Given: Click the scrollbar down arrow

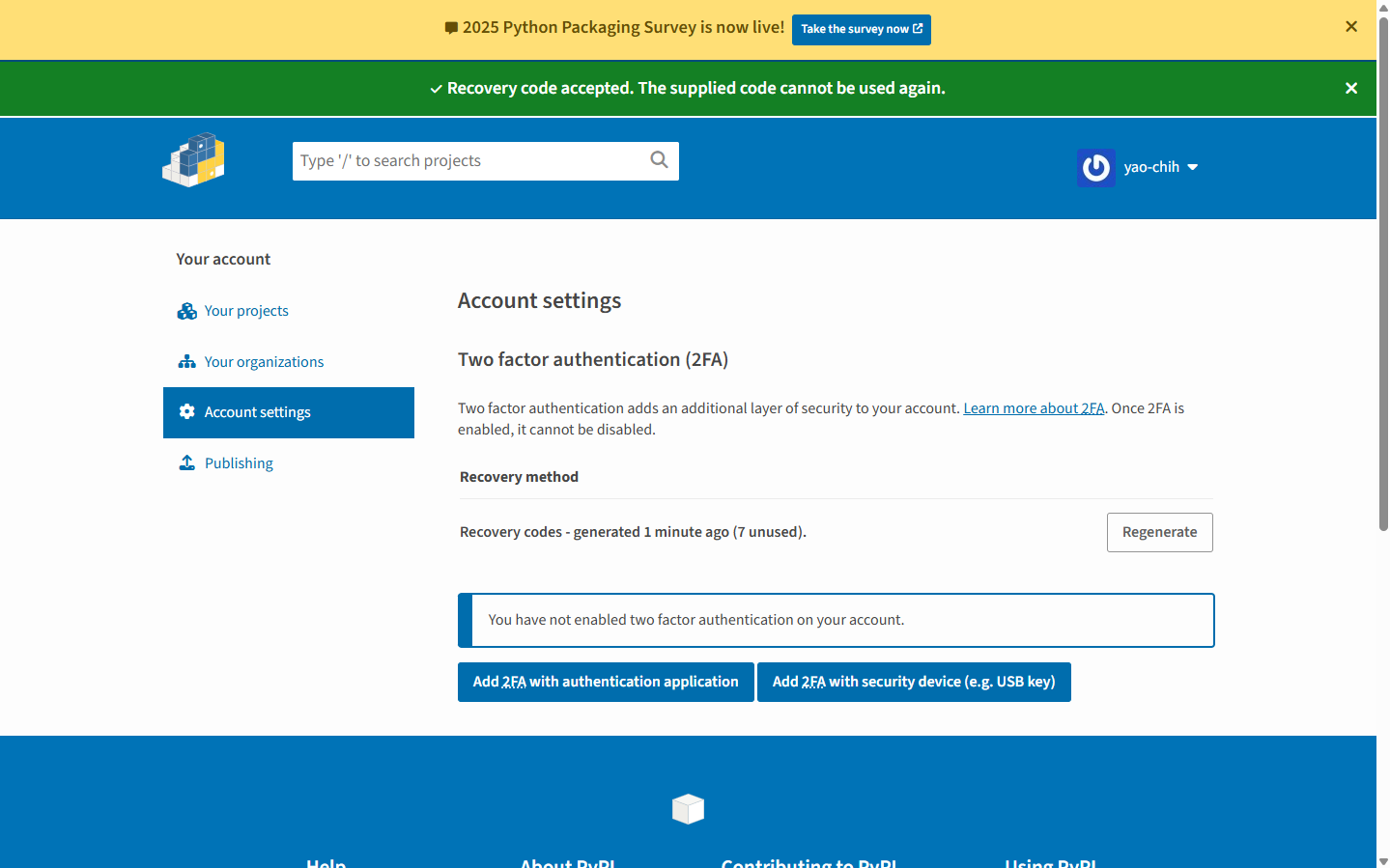Looking at the screenshot, I should (1383, 861).
